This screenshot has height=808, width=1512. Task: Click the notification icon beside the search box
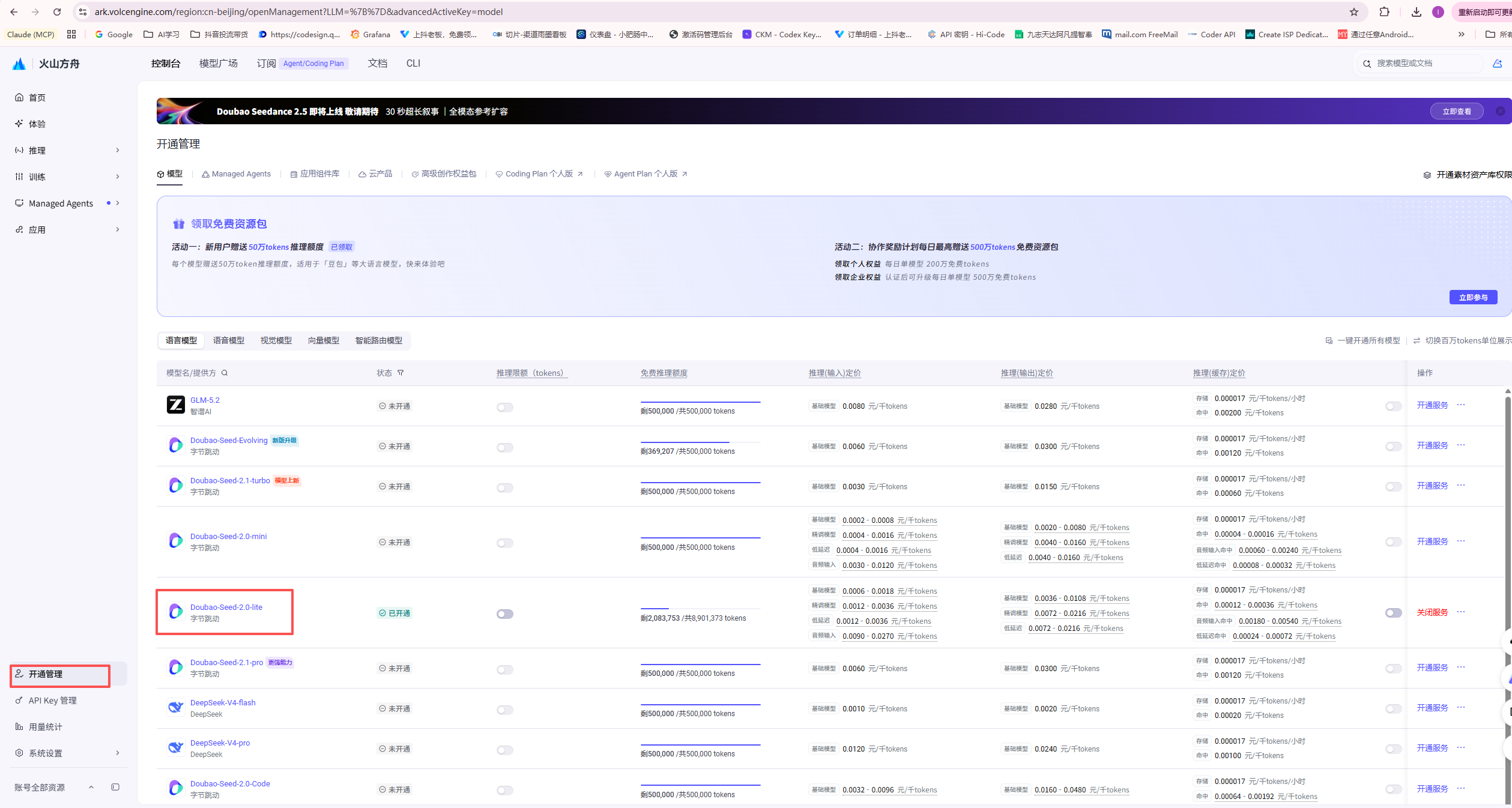point(1498,64)
